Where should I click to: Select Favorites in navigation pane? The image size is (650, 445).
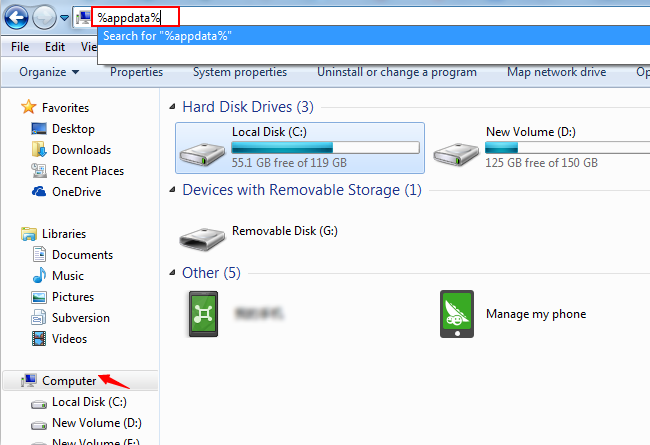pyautogui.click(x=65, y=108)
